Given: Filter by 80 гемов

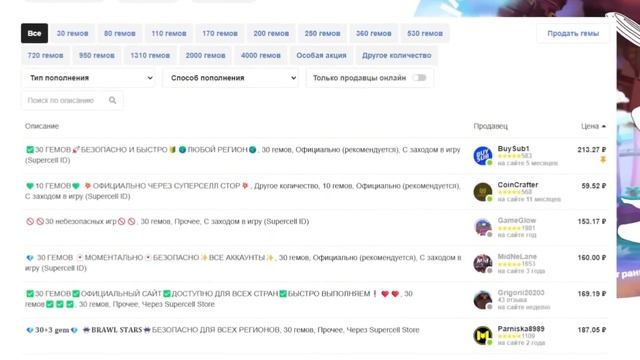Looking at the screenshot, I should coord(120,33).
